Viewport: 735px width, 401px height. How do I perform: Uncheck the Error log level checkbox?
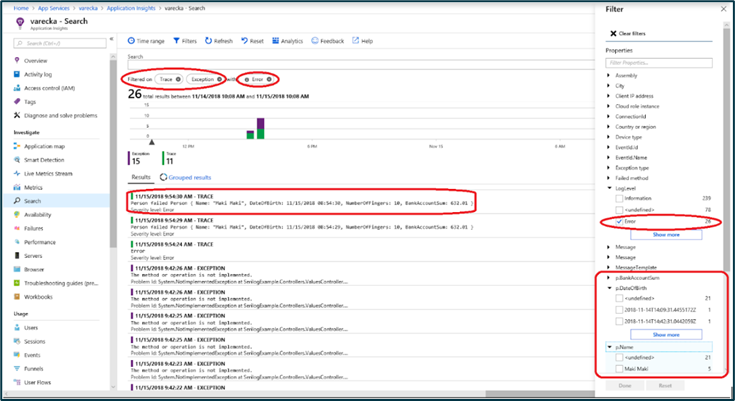click(x=619, y=221)
